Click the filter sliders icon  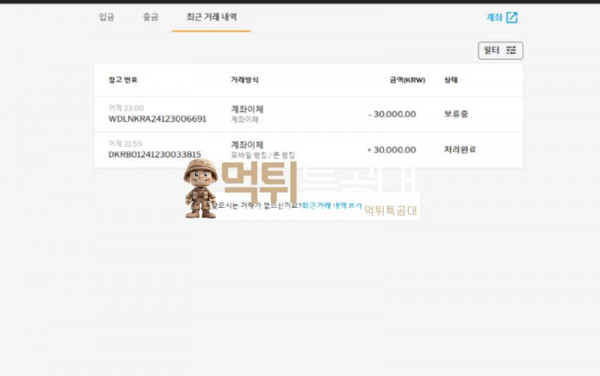pos(511,50)
